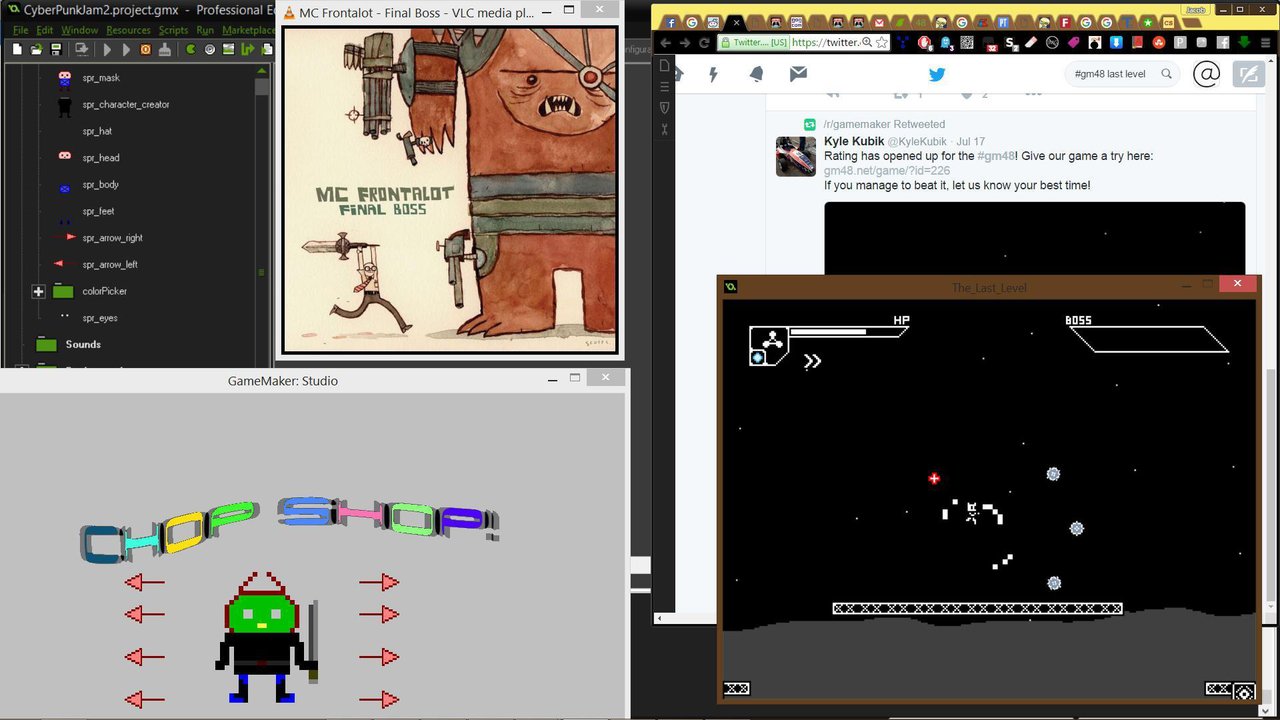Click the New project icon in GameMaker toolbar
Viewport: 1280px width, 720px height.
pyautogui.click(x=19, y=49)
